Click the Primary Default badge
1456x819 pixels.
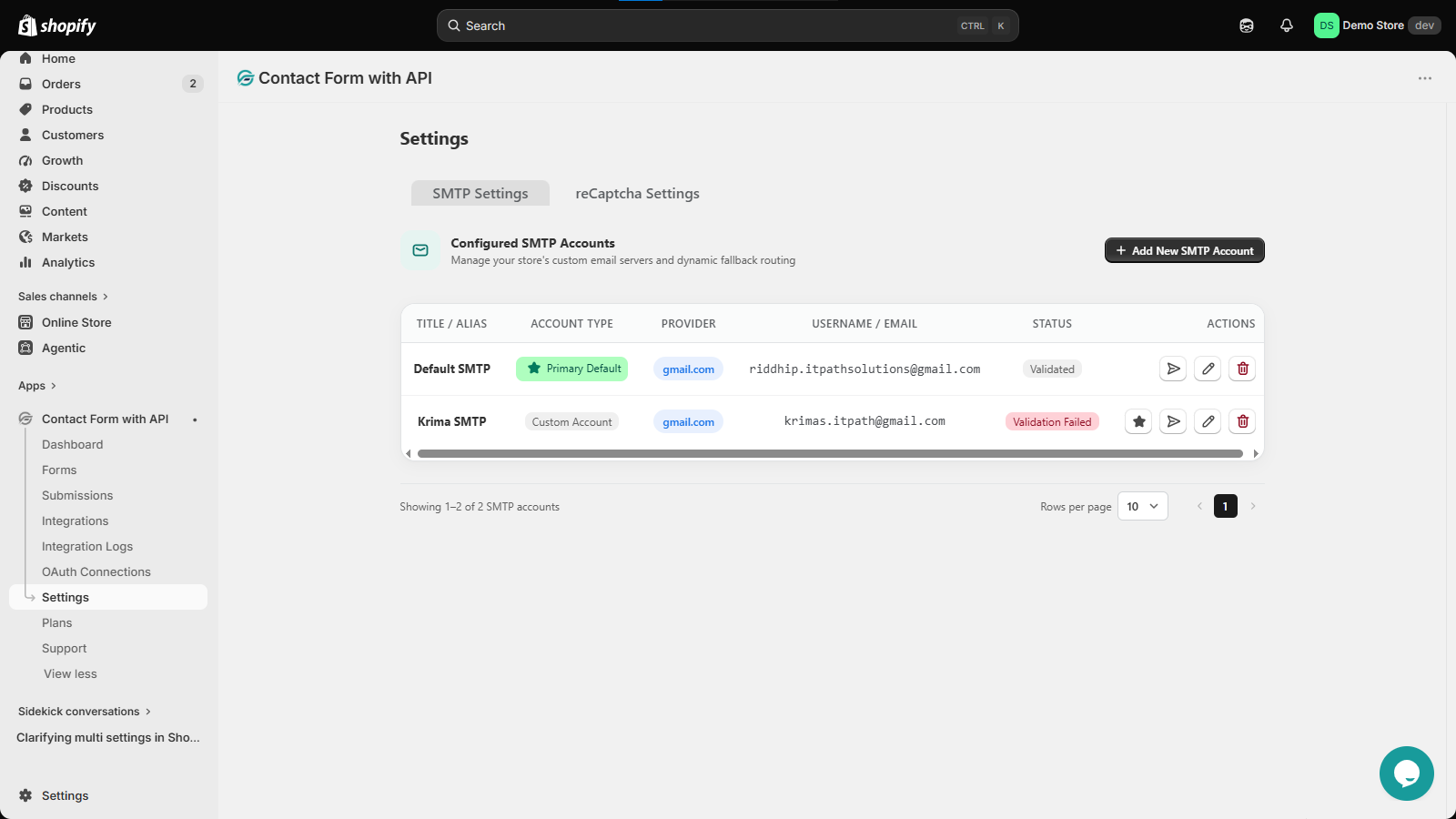tap(572, 369)
